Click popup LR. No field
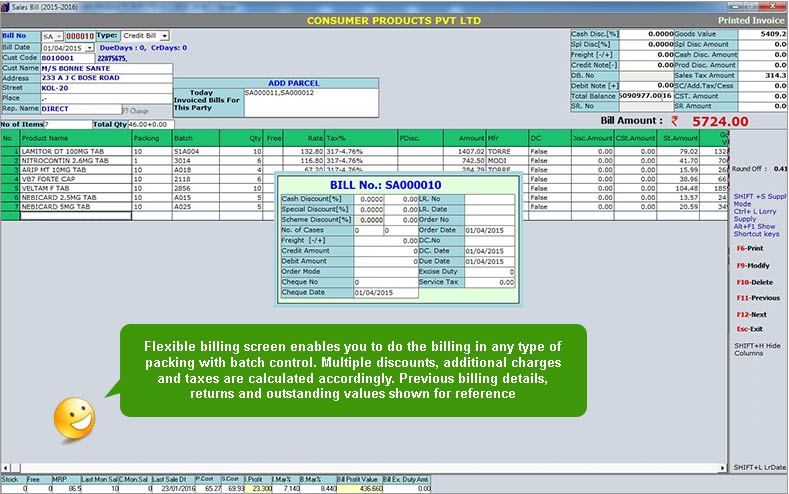 click(x=489, y=199)
